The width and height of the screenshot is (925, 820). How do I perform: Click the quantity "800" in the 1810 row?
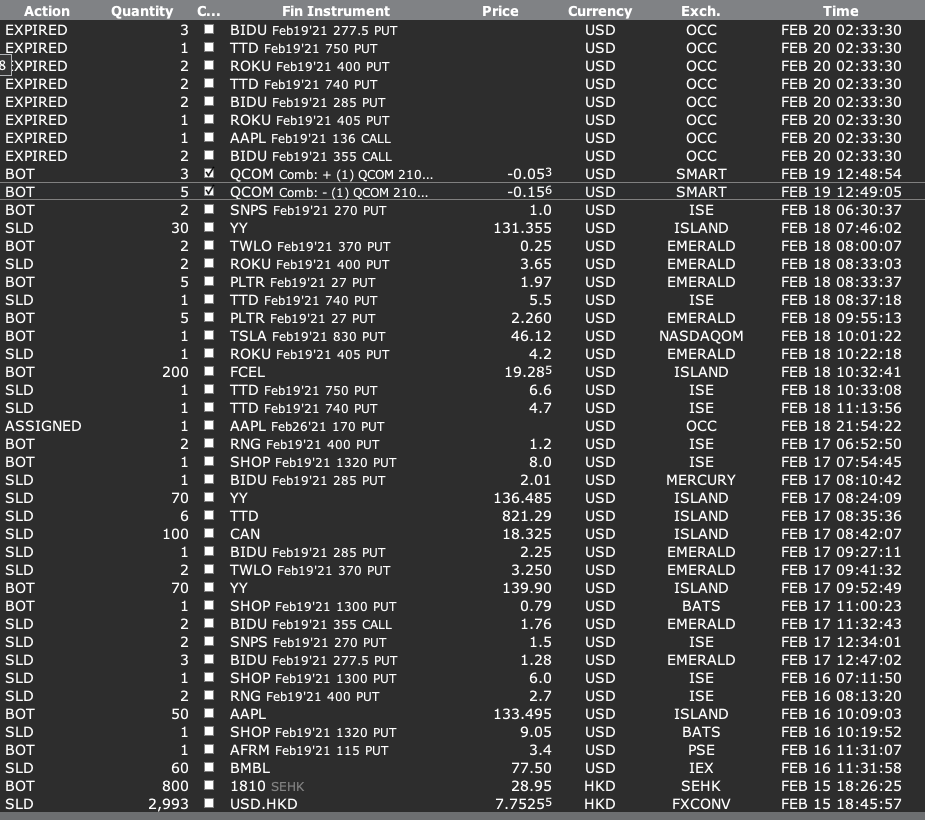[x=175, y=786]
